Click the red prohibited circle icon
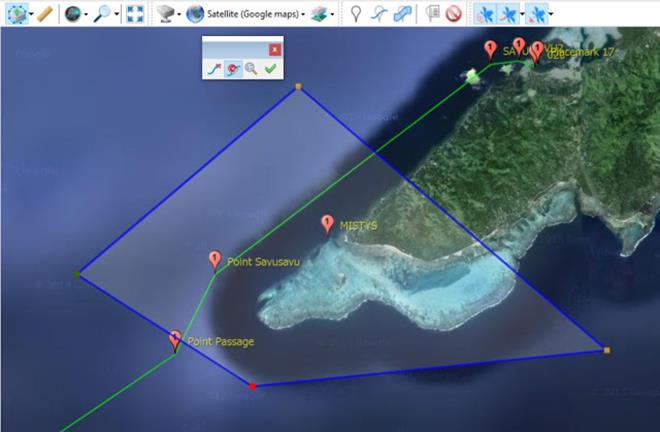 pos(453,14)
